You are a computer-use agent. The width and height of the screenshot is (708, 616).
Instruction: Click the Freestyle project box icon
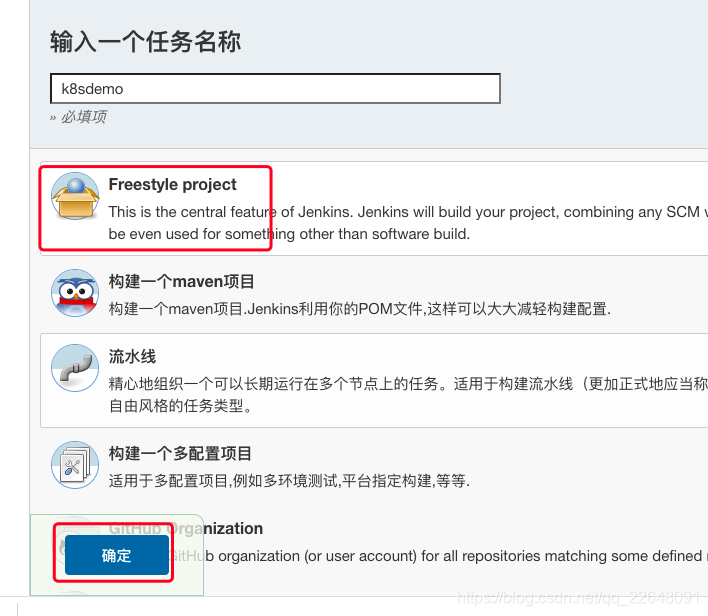(75, 196)
